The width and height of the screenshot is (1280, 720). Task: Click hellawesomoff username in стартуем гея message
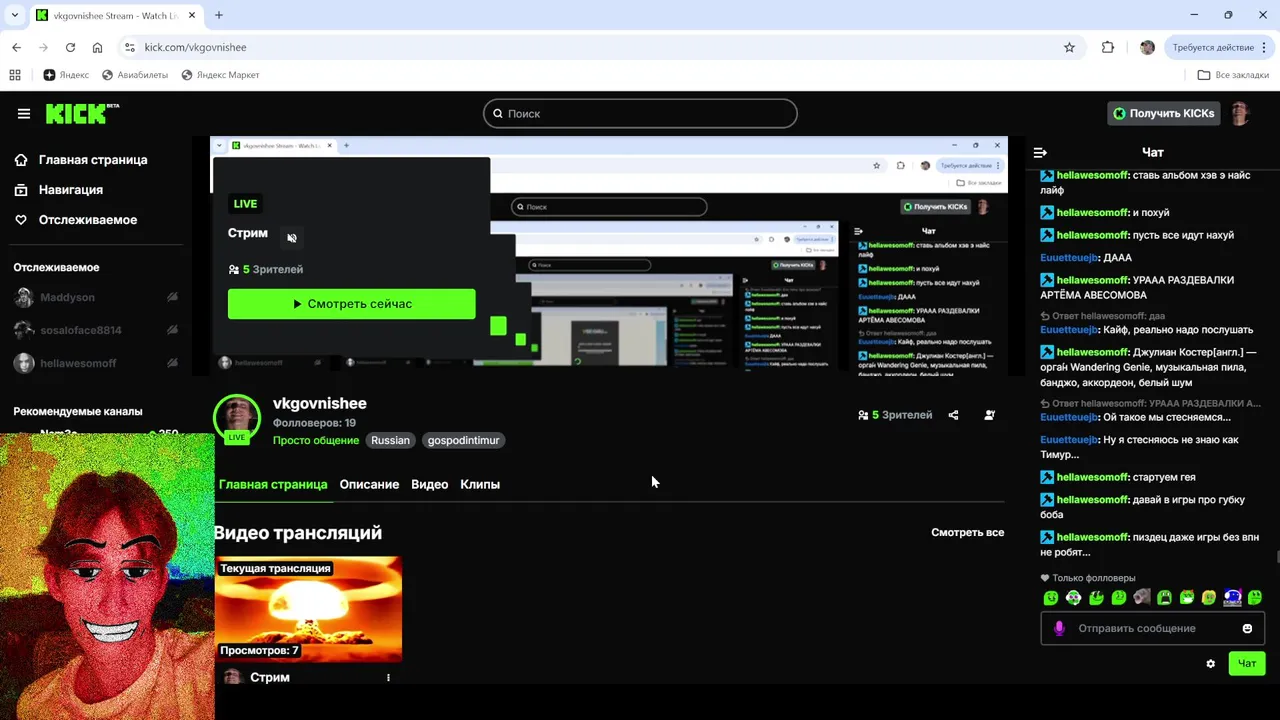pos(1093,477)
